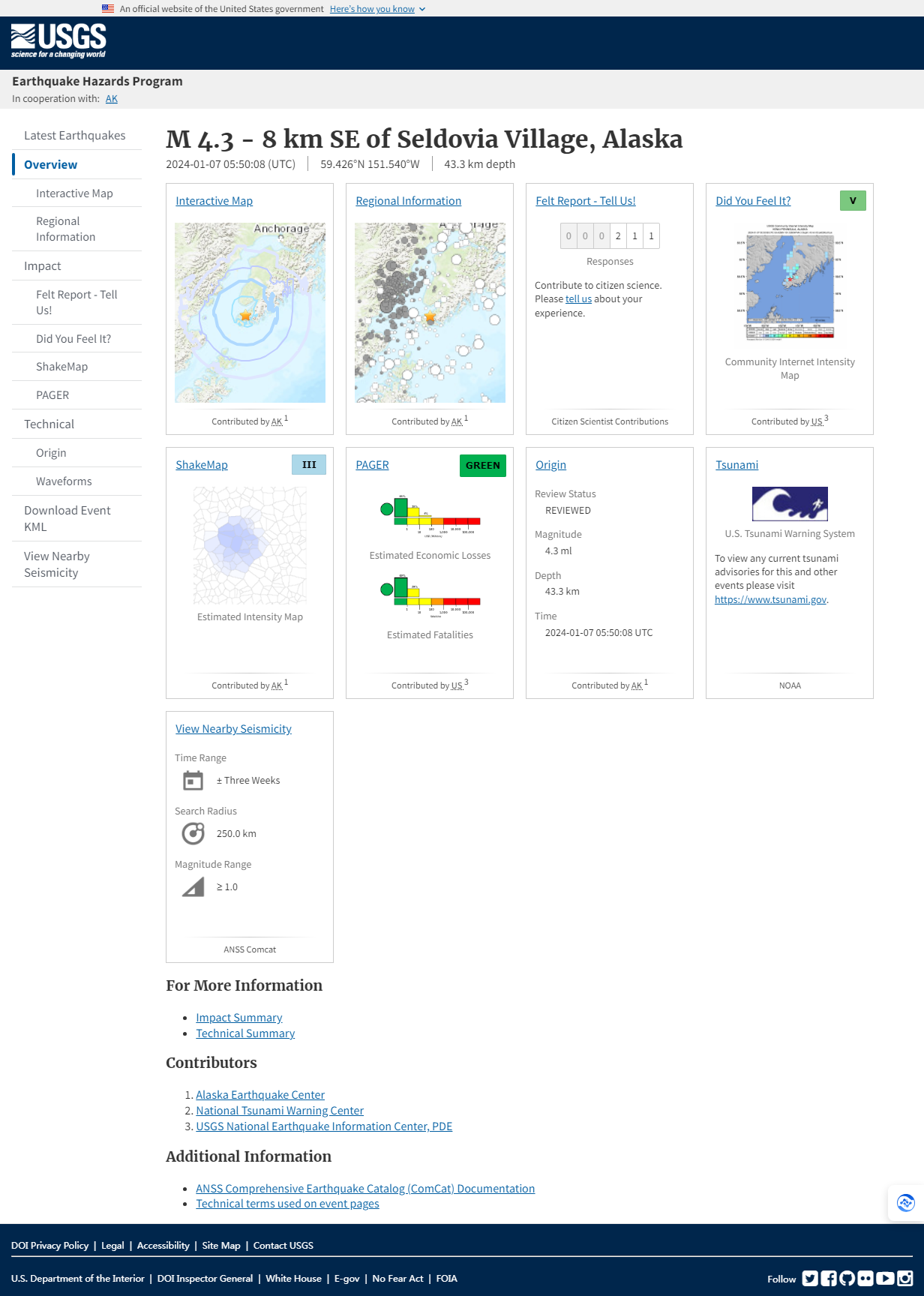Open the USGS Facebook page icon
The image size is (924, 1296).
829,1279
